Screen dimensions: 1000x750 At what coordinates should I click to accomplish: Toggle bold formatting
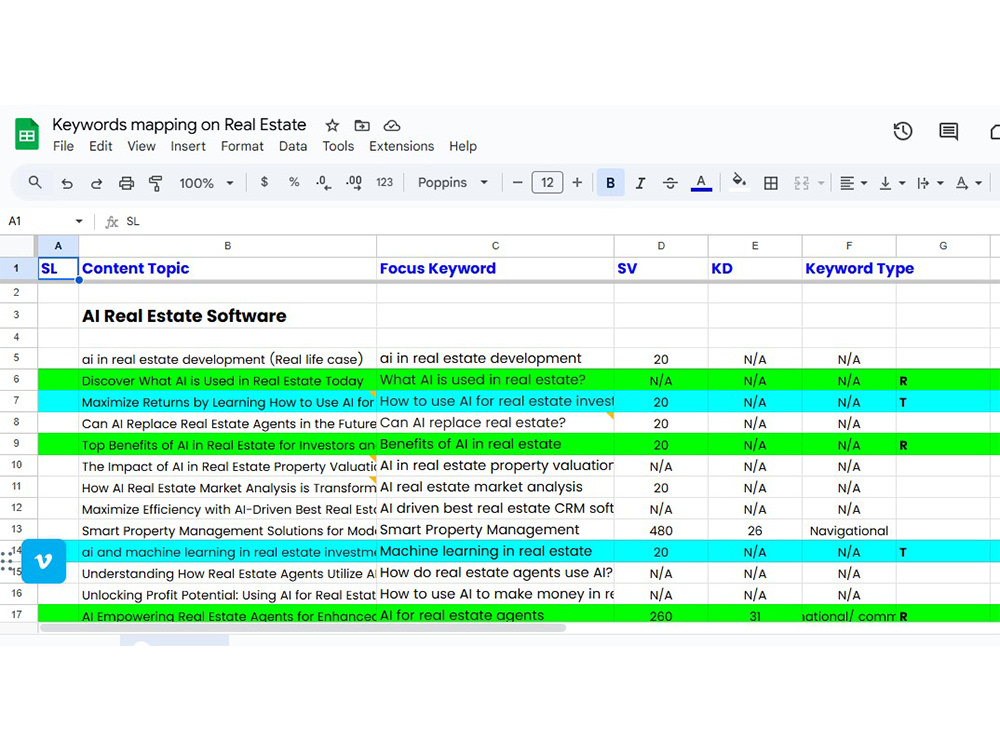[610, 183]
